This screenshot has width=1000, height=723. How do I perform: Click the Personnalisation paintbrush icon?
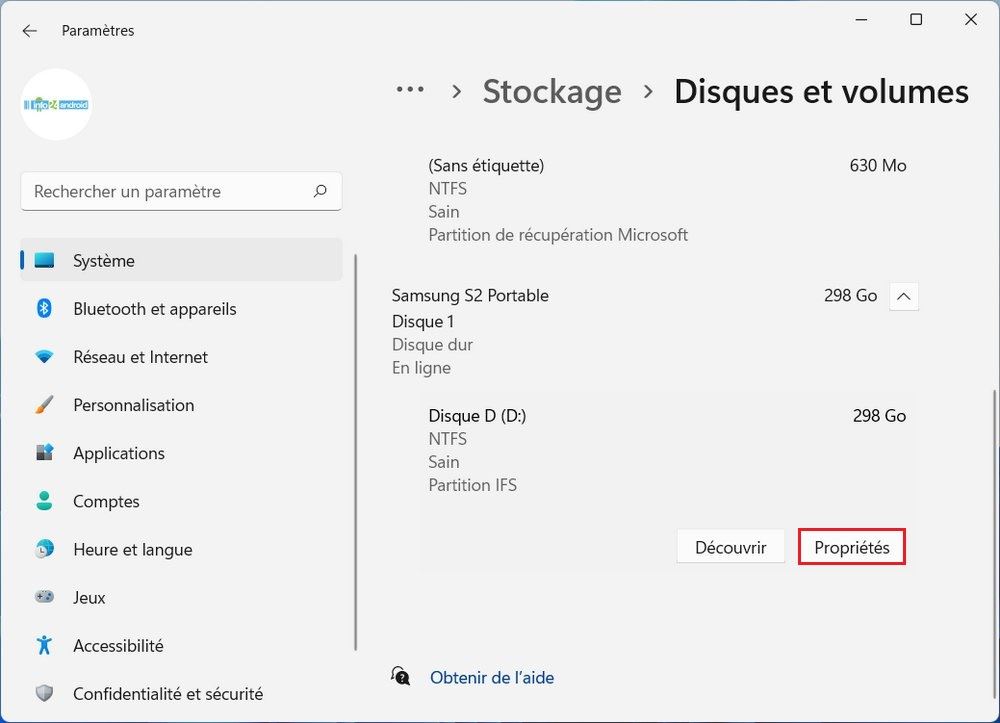[x=44, y=405]
